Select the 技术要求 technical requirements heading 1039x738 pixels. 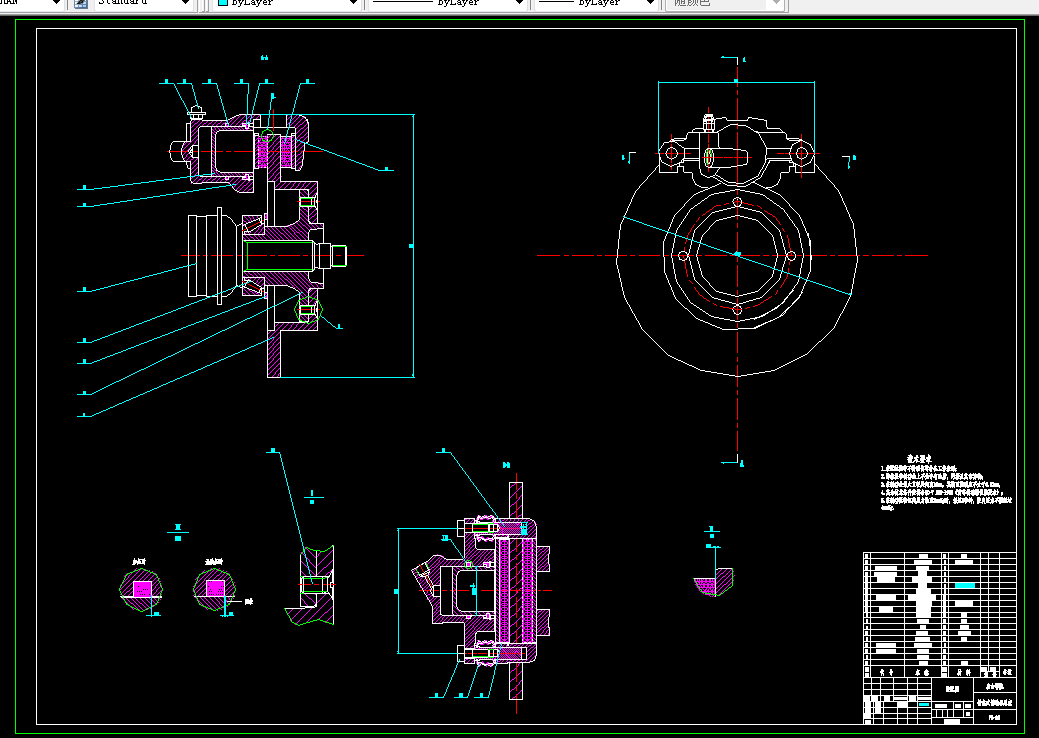click(919, 458)
